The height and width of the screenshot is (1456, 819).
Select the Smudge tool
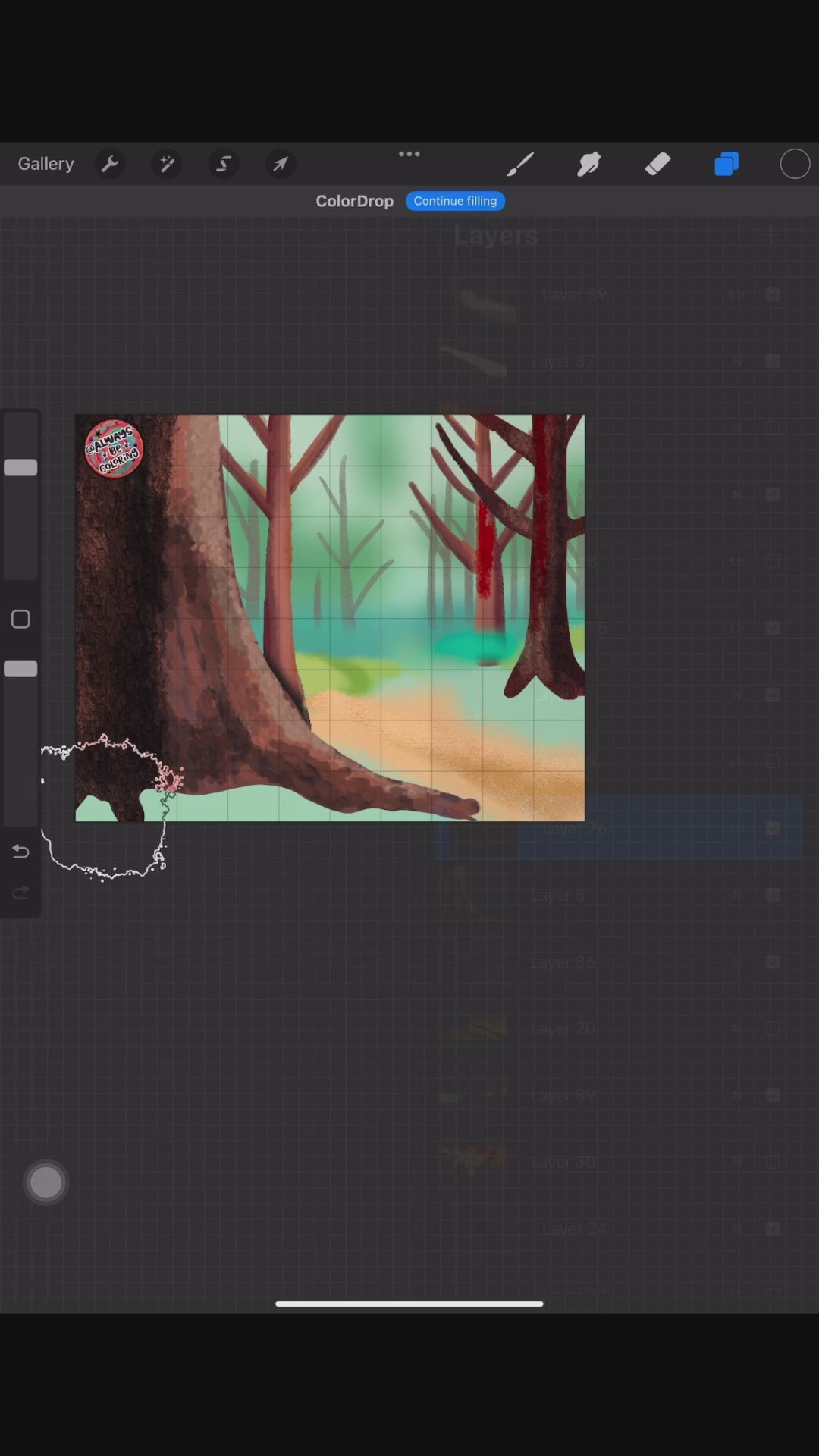(x=588, y=164)
